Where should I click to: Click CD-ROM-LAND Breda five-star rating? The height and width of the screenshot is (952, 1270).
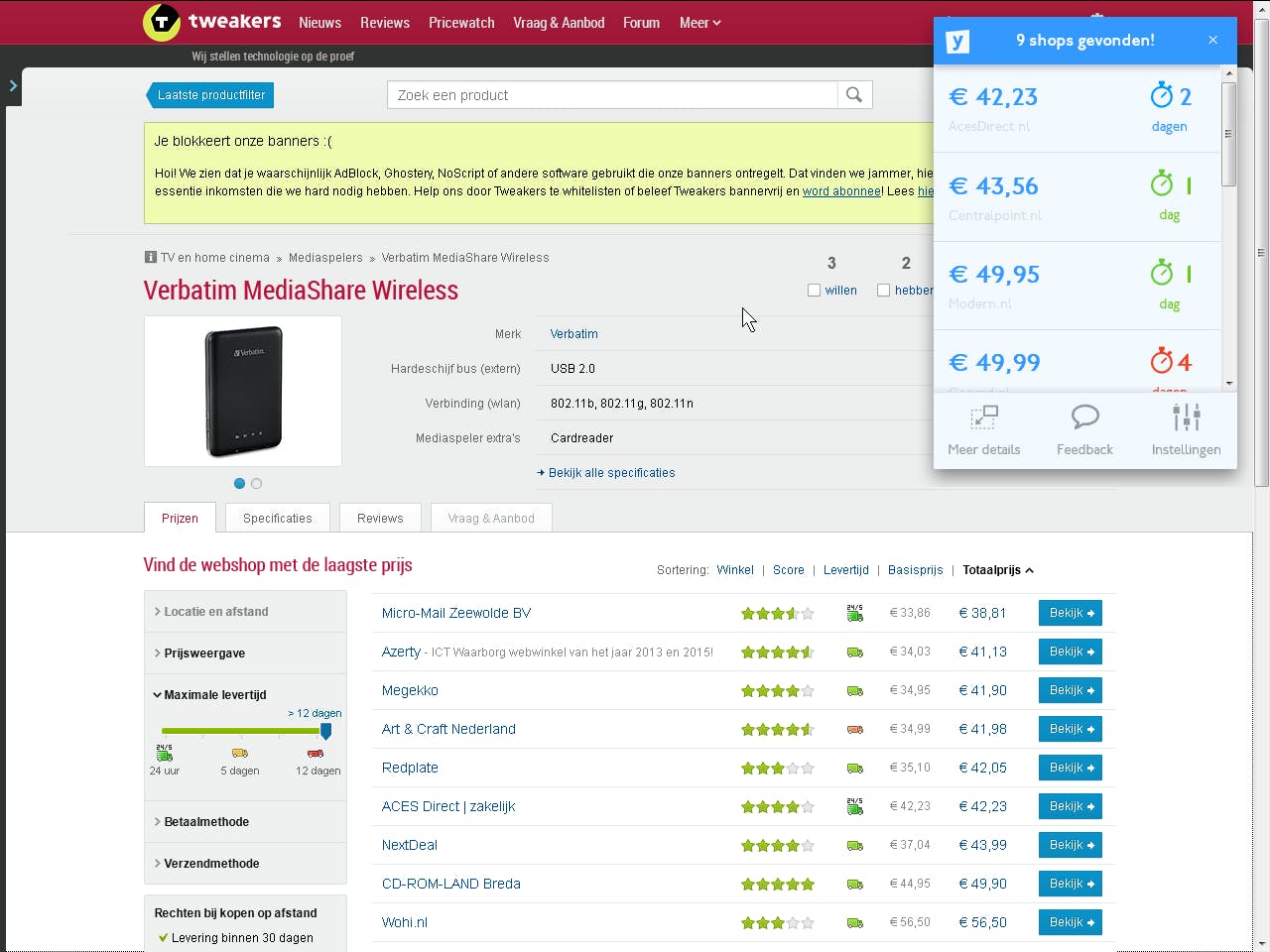tap(778, 885)
